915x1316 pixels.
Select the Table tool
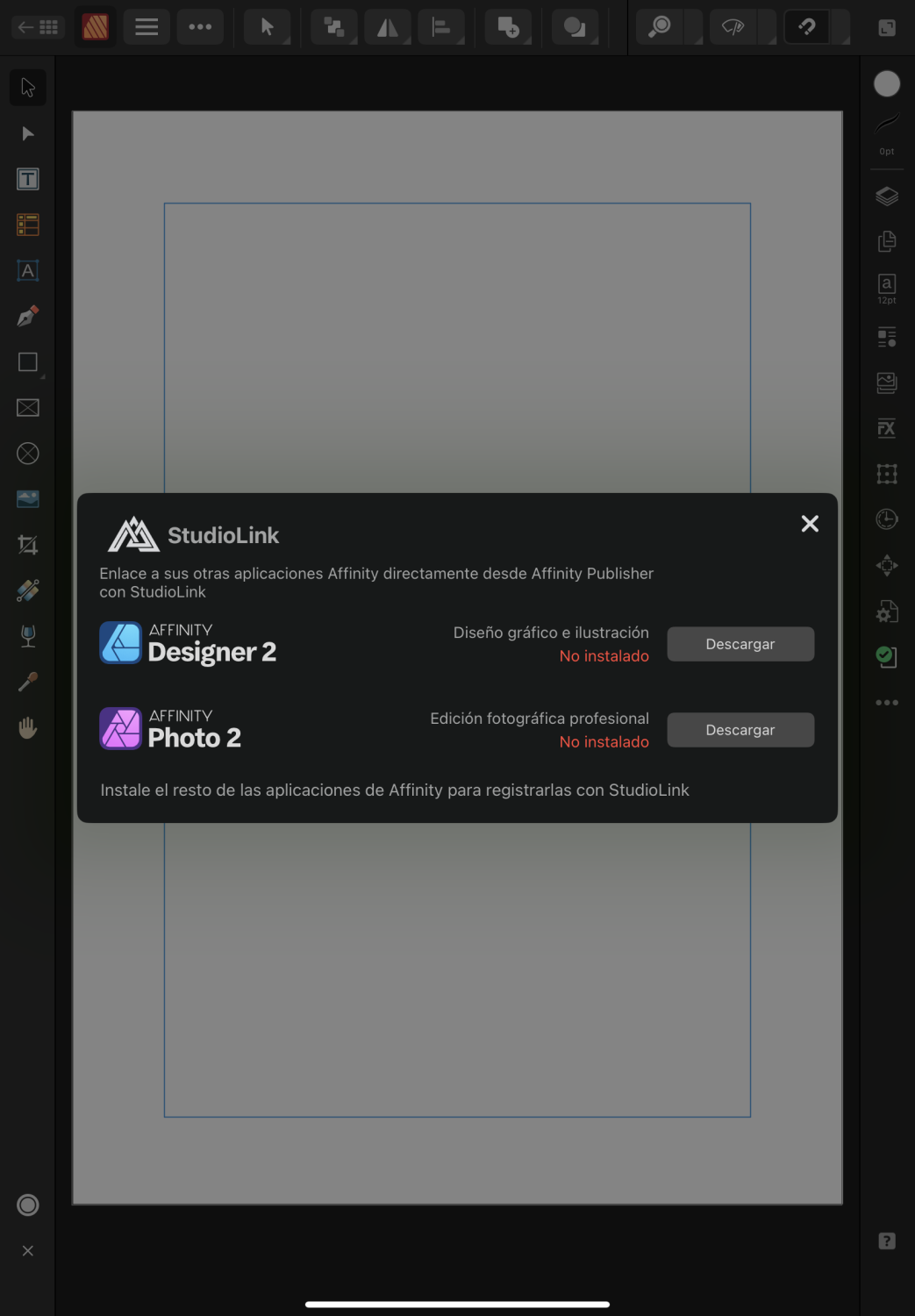pos(28,225)
